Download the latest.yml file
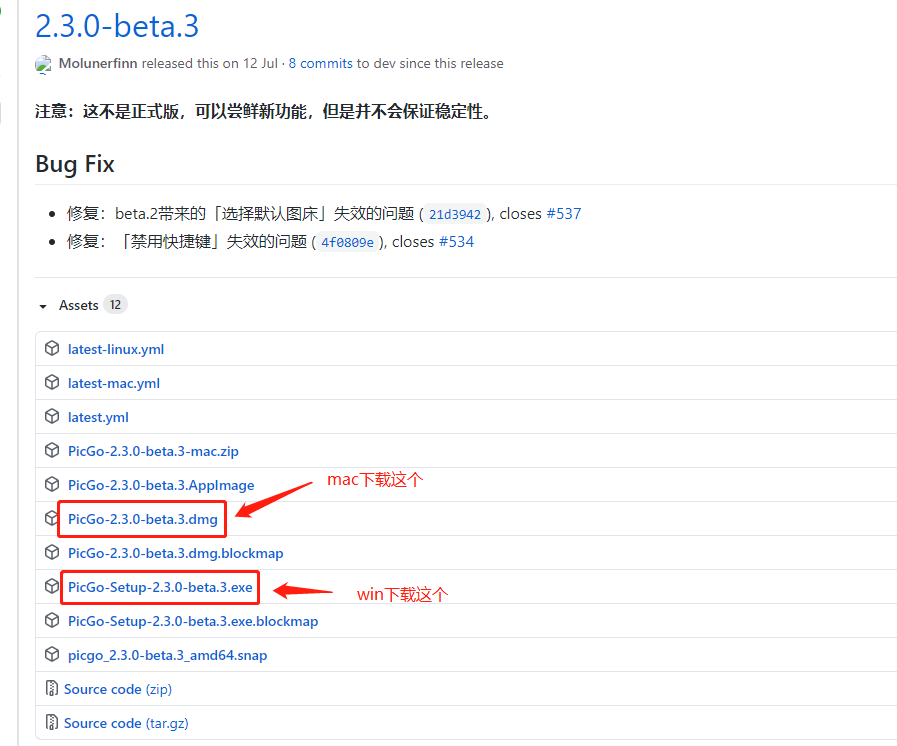 (x=98, y=417)
